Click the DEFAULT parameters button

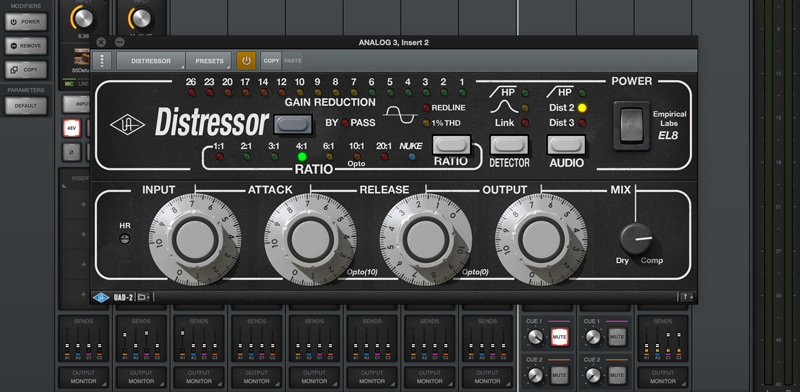(26, 106)
